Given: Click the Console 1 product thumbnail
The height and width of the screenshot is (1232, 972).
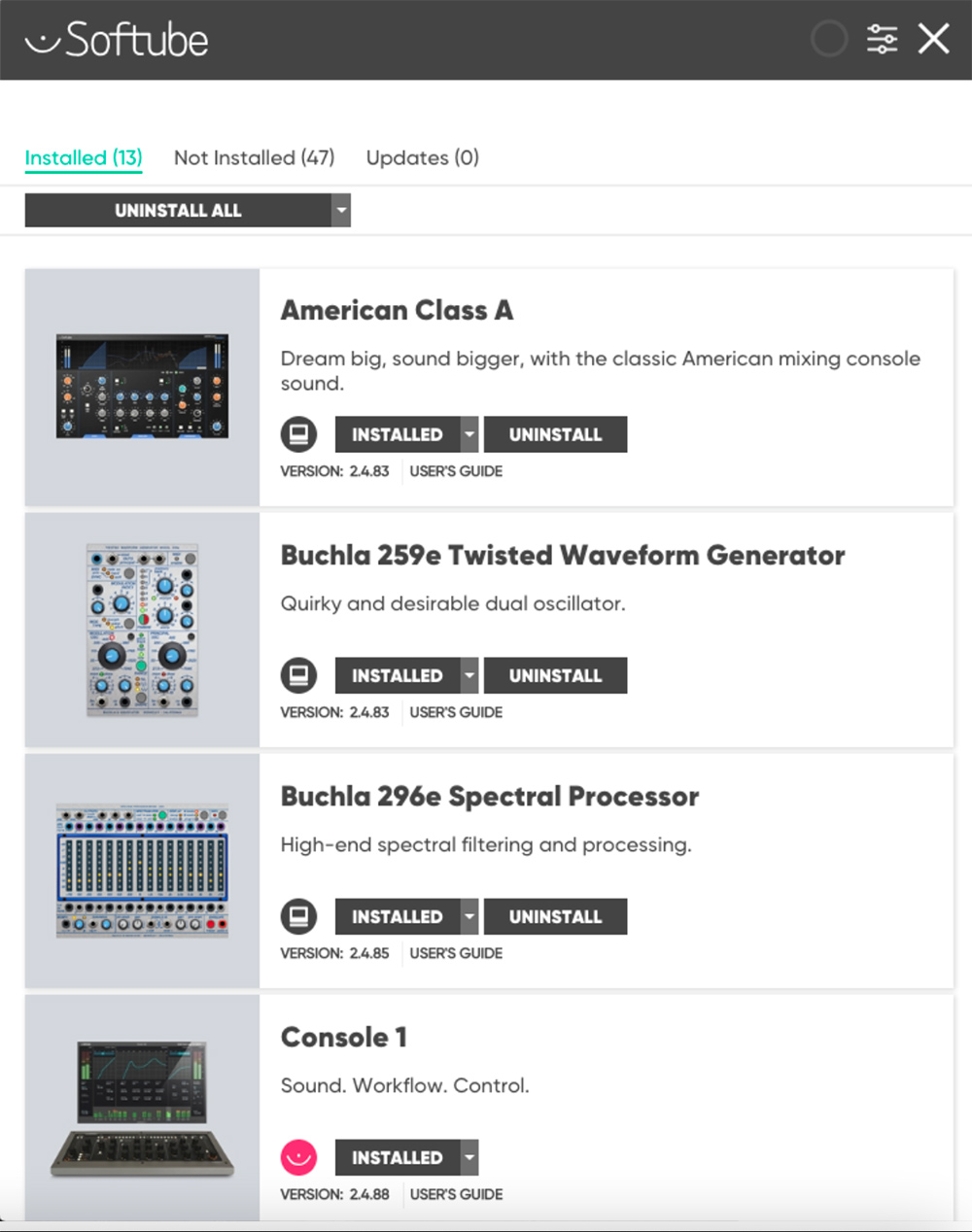Looking at the screenshot, I should [x=142, y=1108].
